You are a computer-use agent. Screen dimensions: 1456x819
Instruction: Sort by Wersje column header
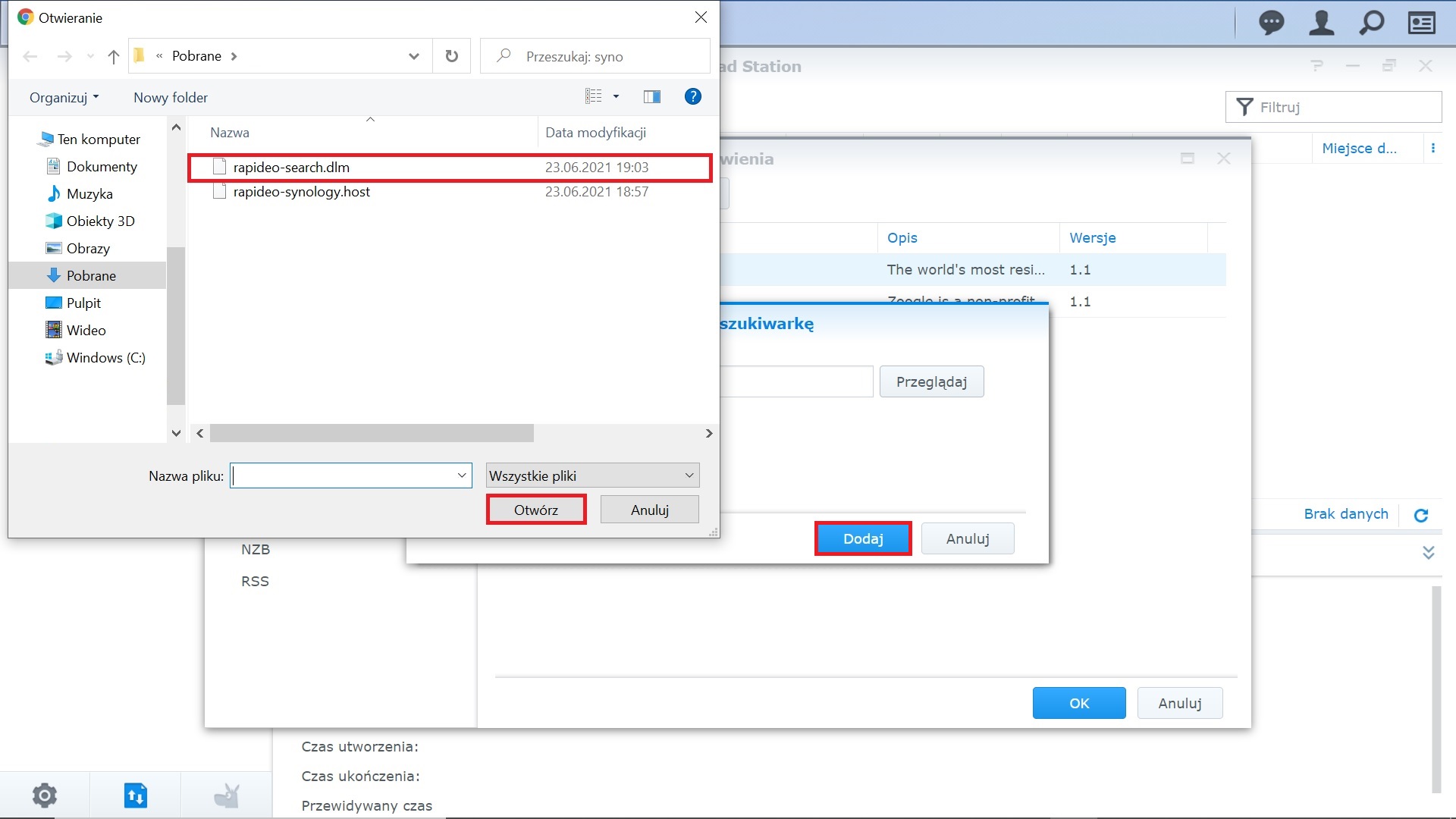click(x=1092, y=238)
